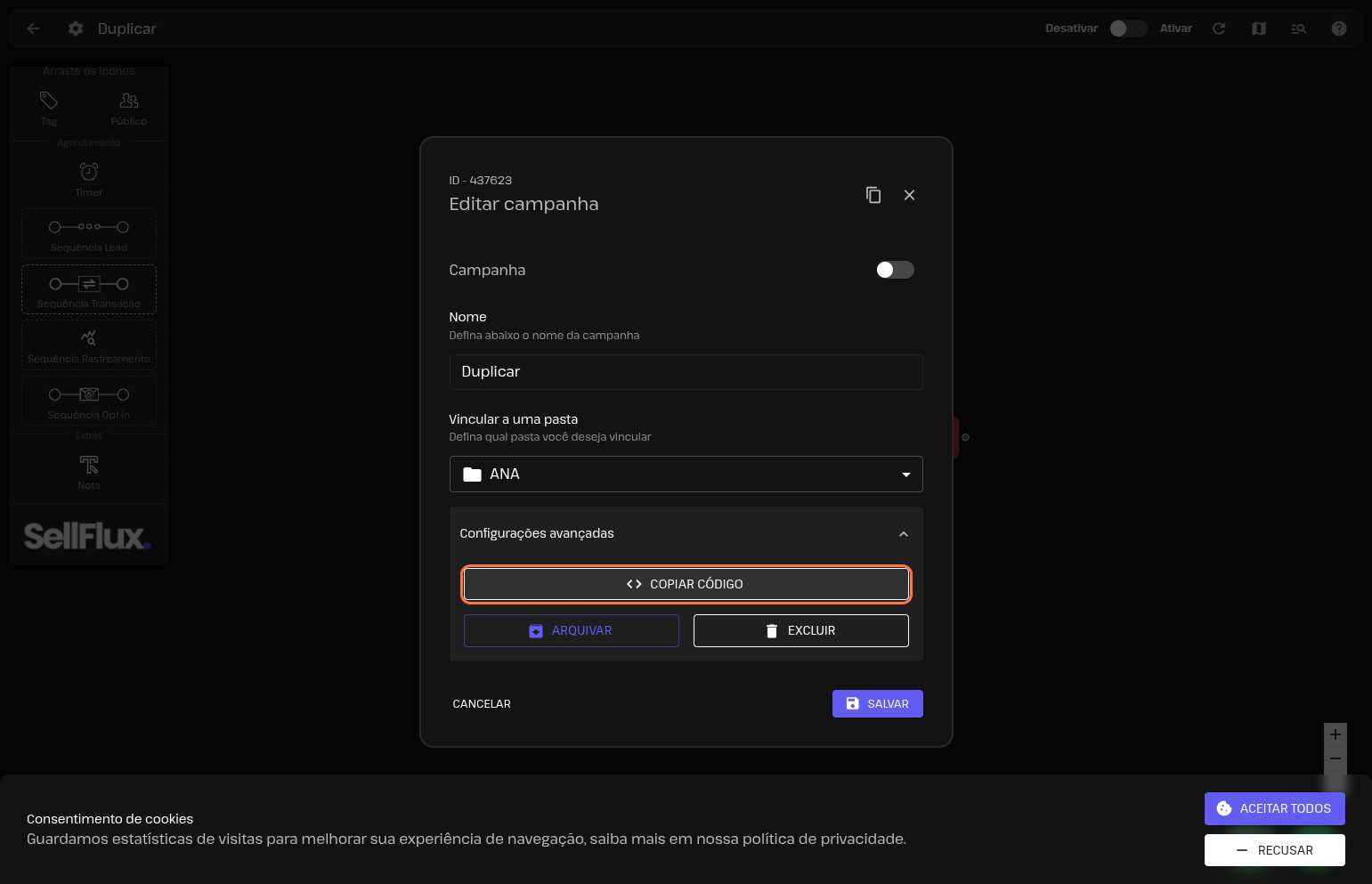Image resolution: width=1372 pixels, height=884 pixels.
Task: Click the map icon in top bar
Action: pyautogui.click(x=1258, y=28)
